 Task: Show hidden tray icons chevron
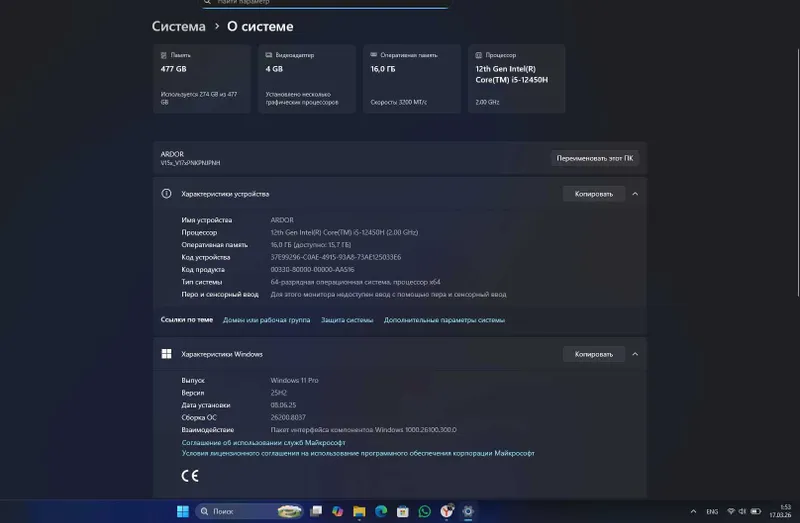(x=693, y=511)
